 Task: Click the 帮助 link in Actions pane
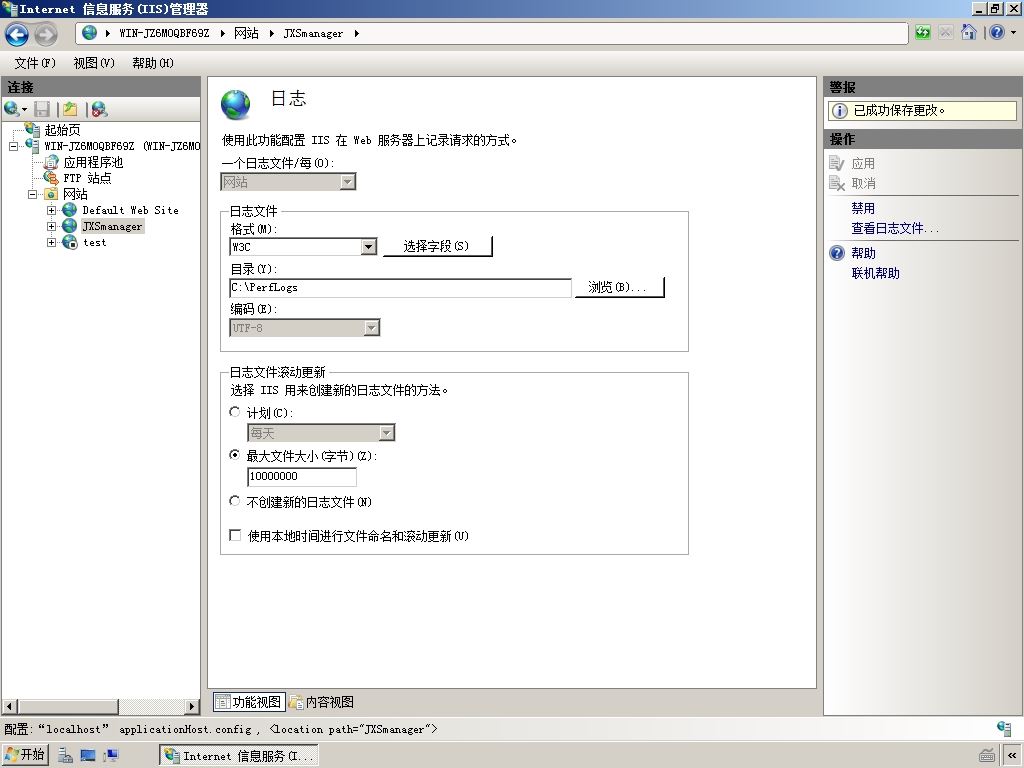(x=863, y=253)
